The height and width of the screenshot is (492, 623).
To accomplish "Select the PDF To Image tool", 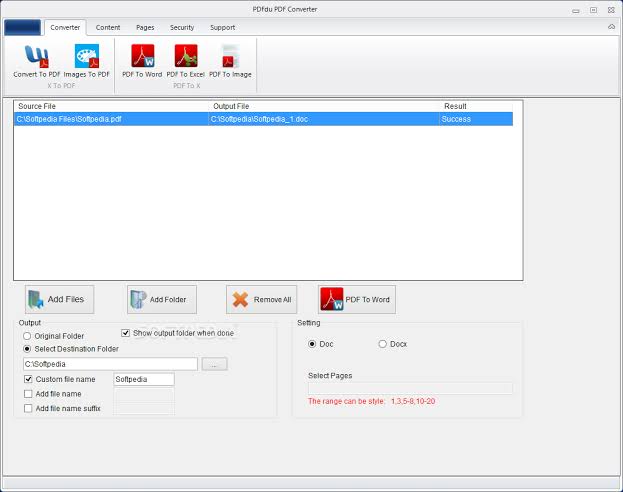I will [x=230, y=61].
